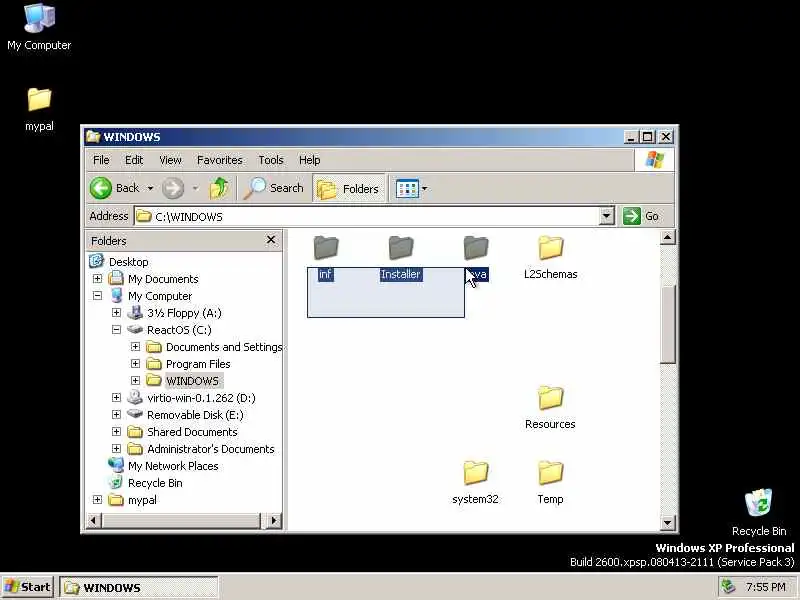The image size is (800, 600).
Task: Expand virtio-win-0.1.262 (D:) node
Action: (x=116, y=397)
